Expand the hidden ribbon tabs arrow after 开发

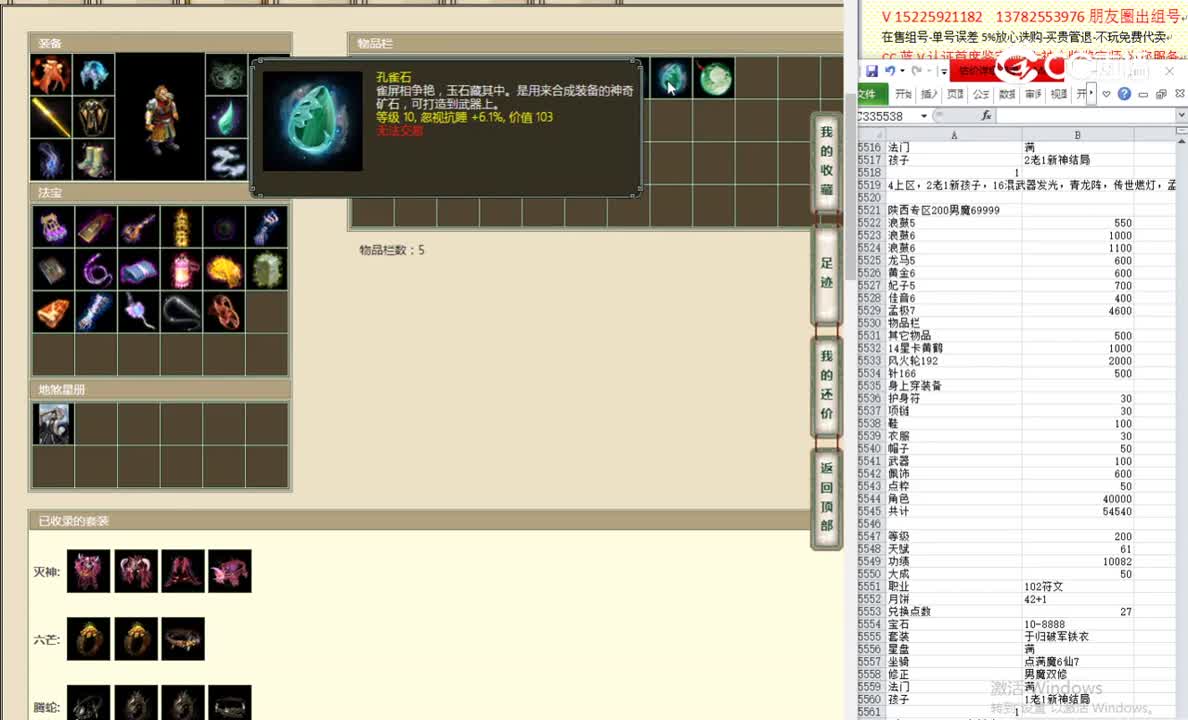tap(1090, 92)
